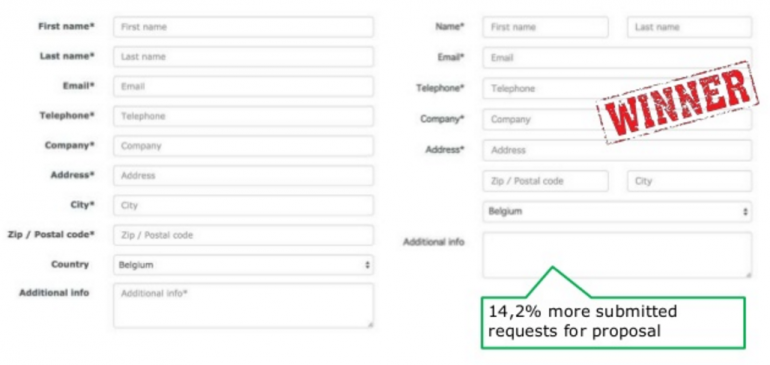This screenshot has height=365, width=770.
Task: Open the Country dropdown showing Belgium
Action: pos(243,265)
